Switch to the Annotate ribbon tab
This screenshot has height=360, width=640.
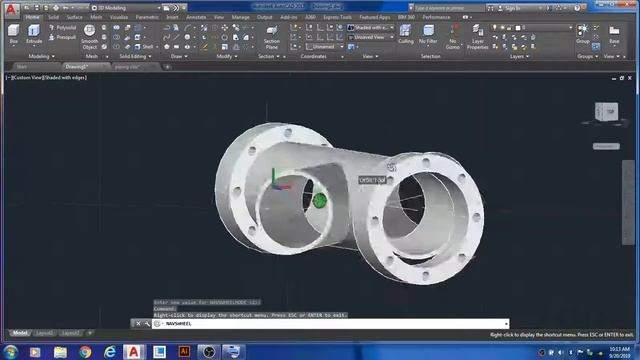196,17
